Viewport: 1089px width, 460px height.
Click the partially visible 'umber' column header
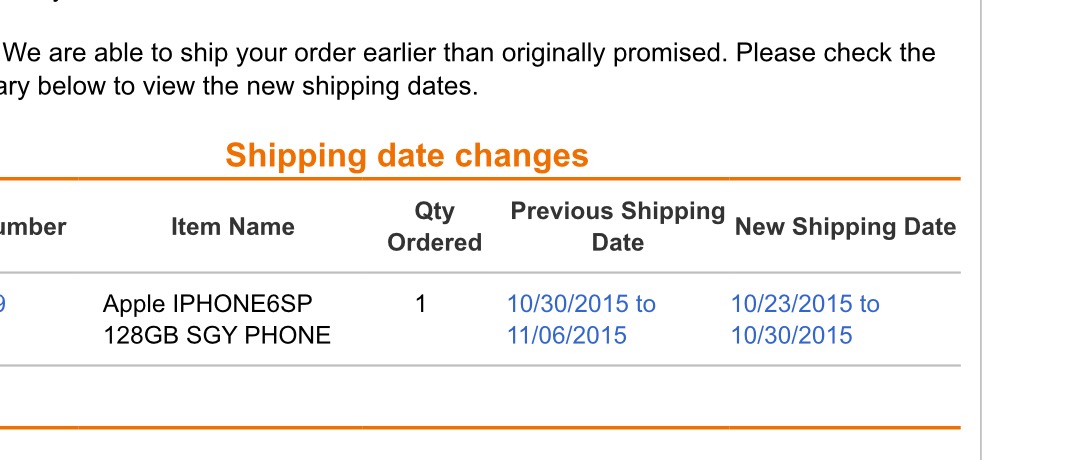click(33, 227)
